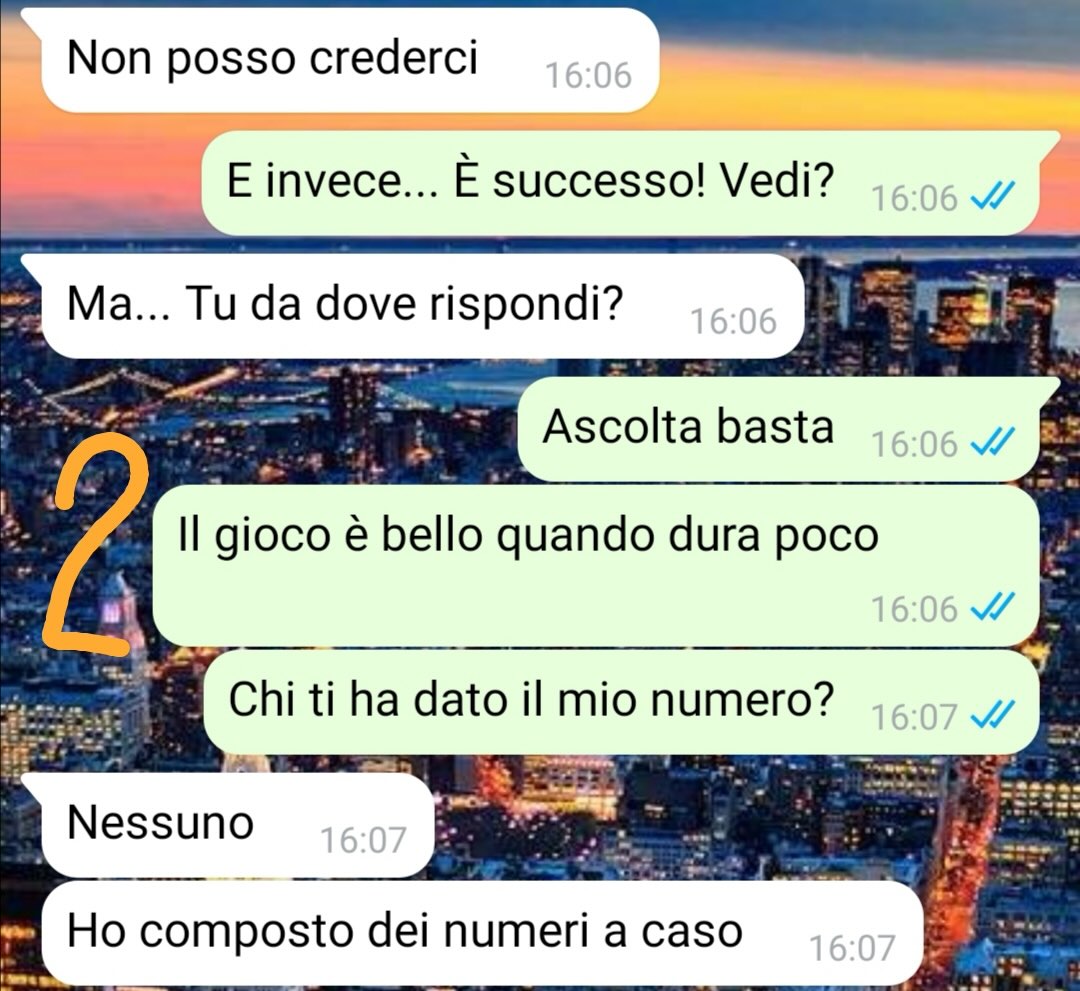Viewport: 1080px width, 991px height.
Task: Click double ticks on 'Chi ti ha dato il mio numero?'
Action: coord(993,715)
